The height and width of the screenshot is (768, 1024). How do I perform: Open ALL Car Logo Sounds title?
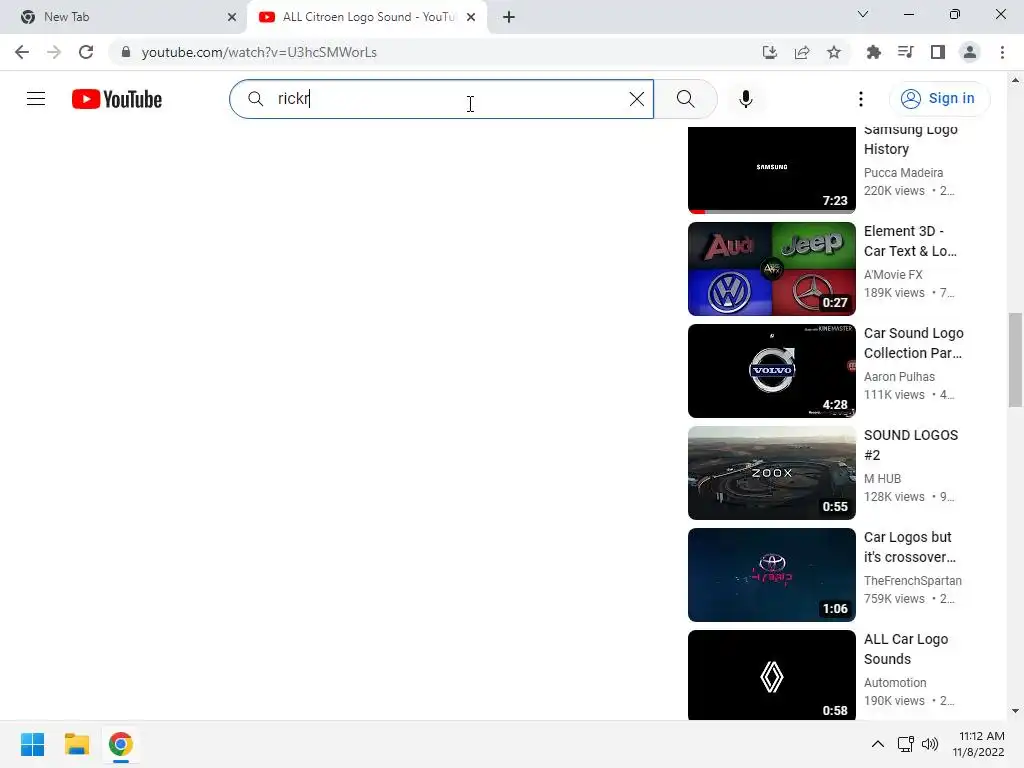[906, 648]
